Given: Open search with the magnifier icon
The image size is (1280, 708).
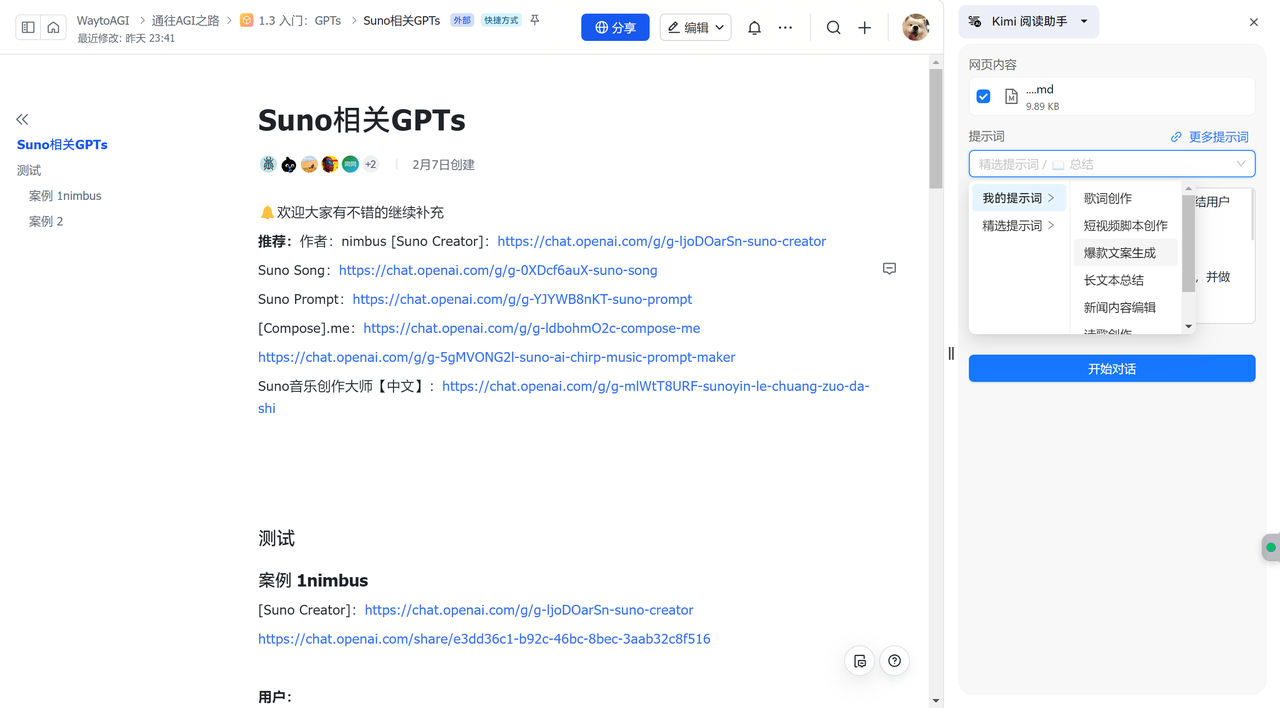Looking at the screenshot, I should pos(834,28).
